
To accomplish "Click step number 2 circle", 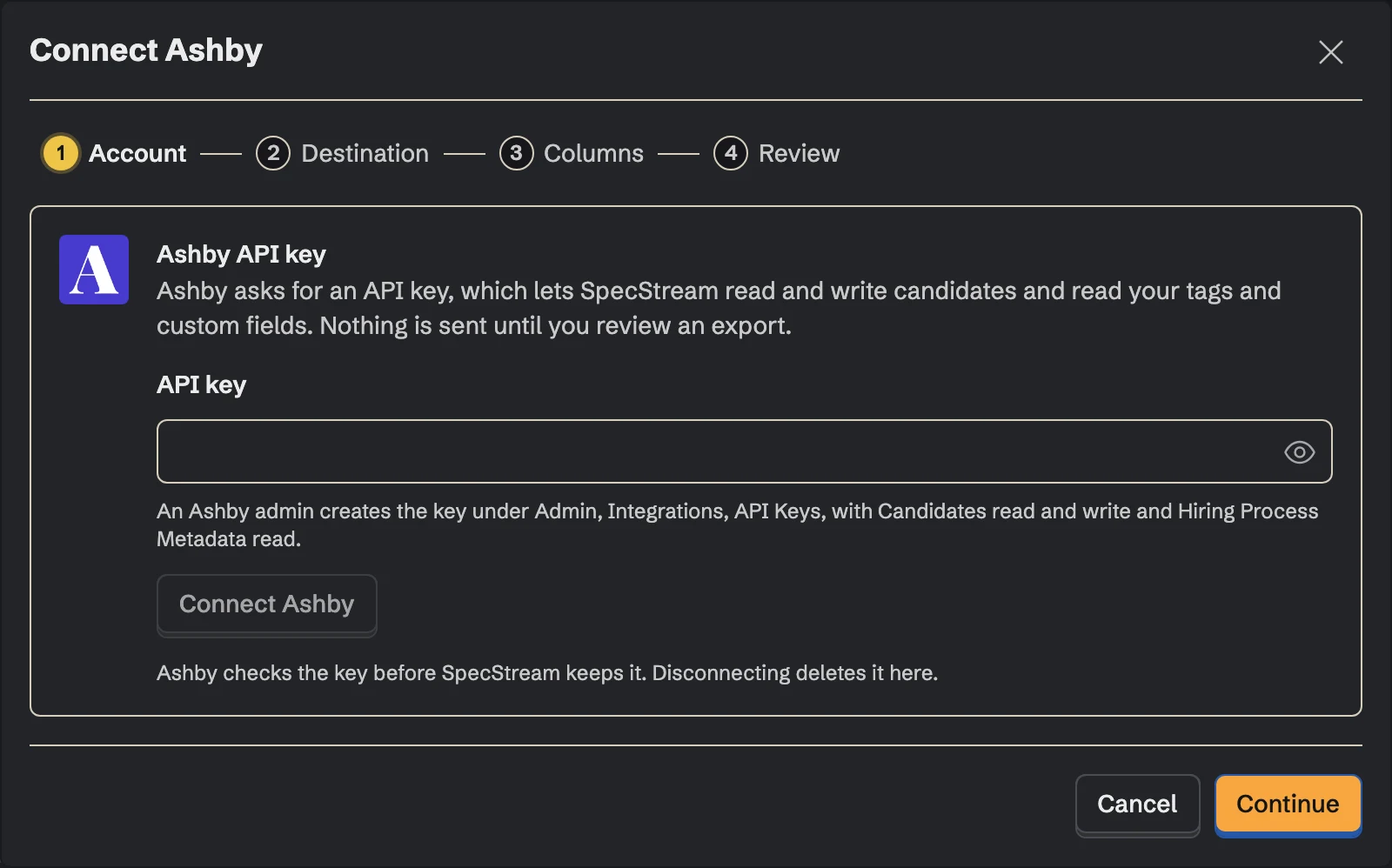I will (273, 153).
